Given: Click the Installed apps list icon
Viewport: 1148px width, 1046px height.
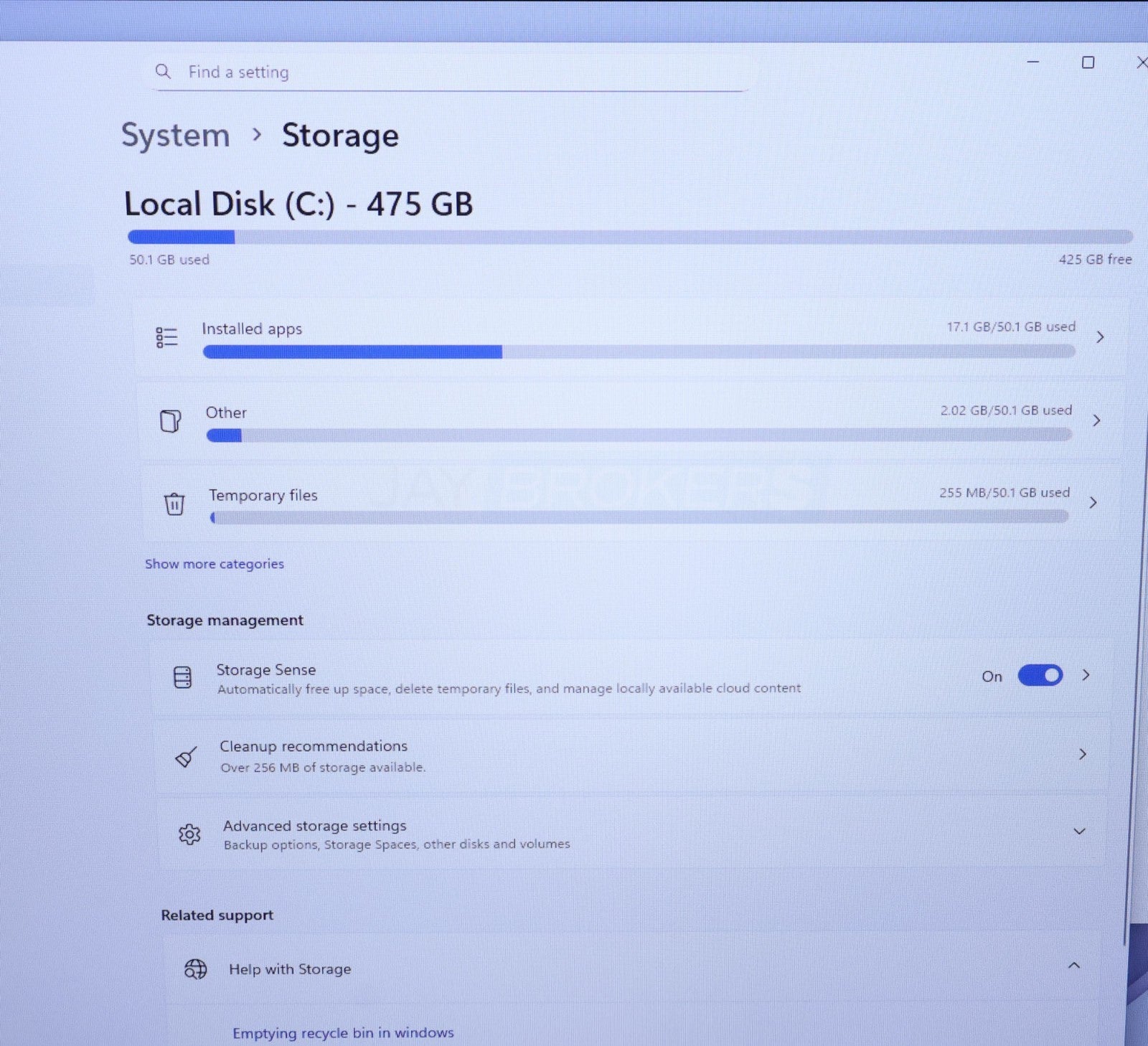Looking at the screenshot, I should (x=166, y=337).
